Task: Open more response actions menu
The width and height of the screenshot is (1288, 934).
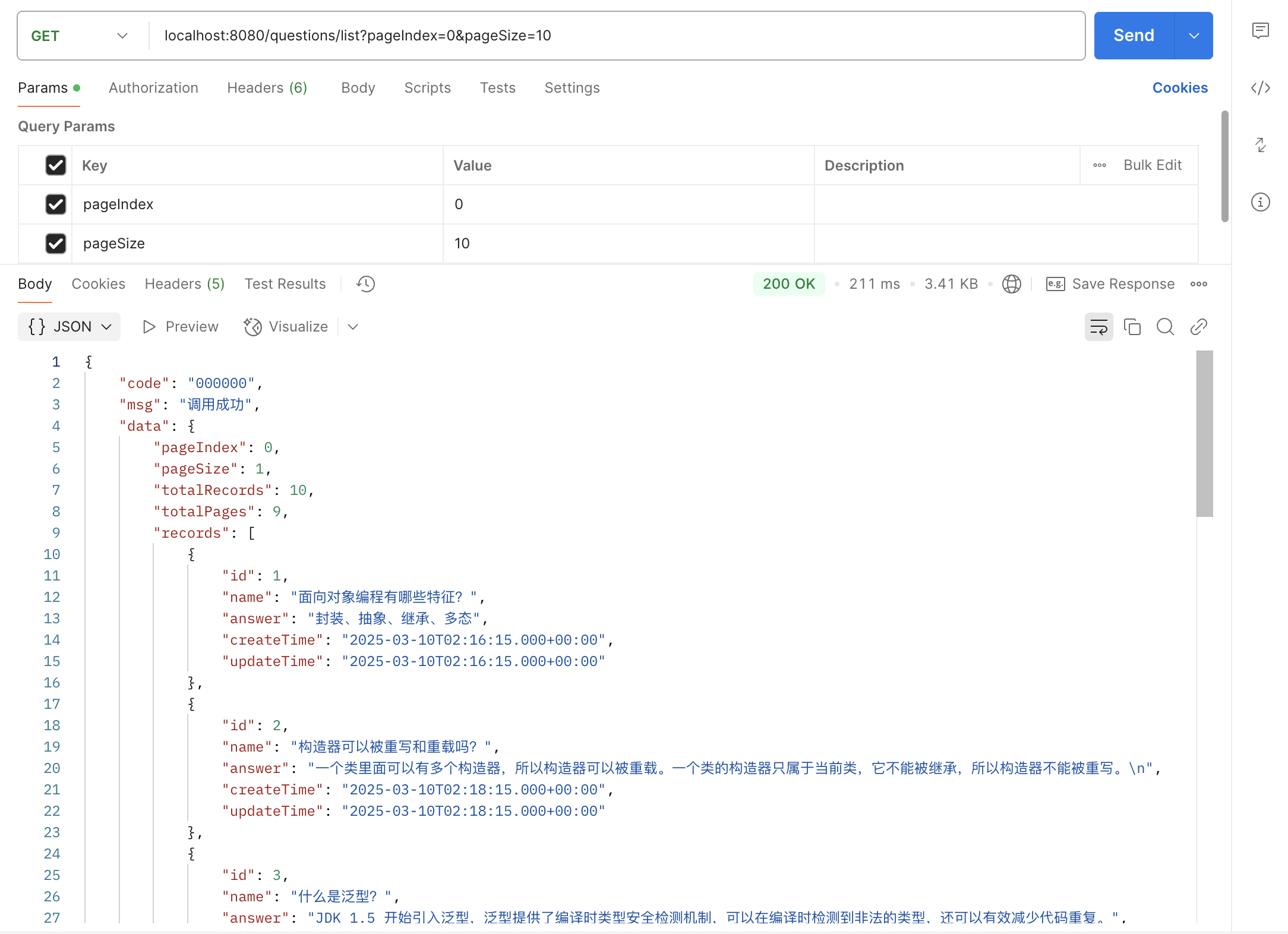Action: pyautogui.click(x=1198, y=284)
